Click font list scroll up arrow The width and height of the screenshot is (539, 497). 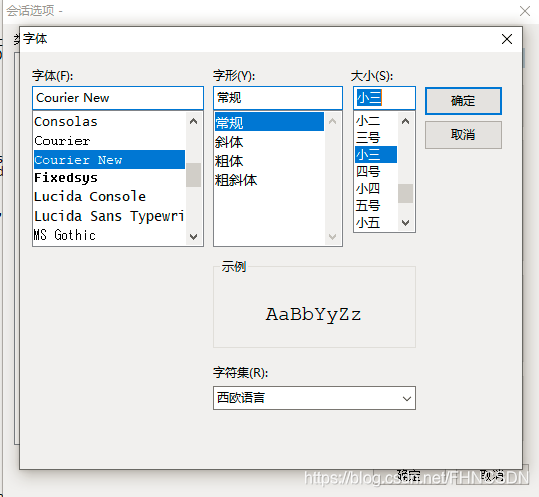(194, 121)
